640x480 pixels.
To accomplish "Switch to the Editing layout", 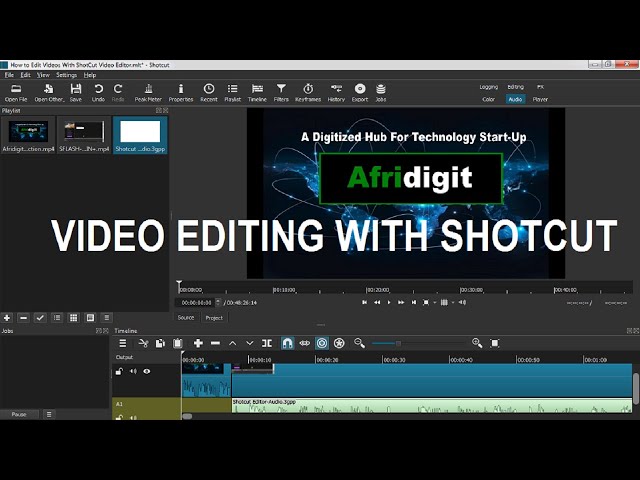I will point(516,87).
